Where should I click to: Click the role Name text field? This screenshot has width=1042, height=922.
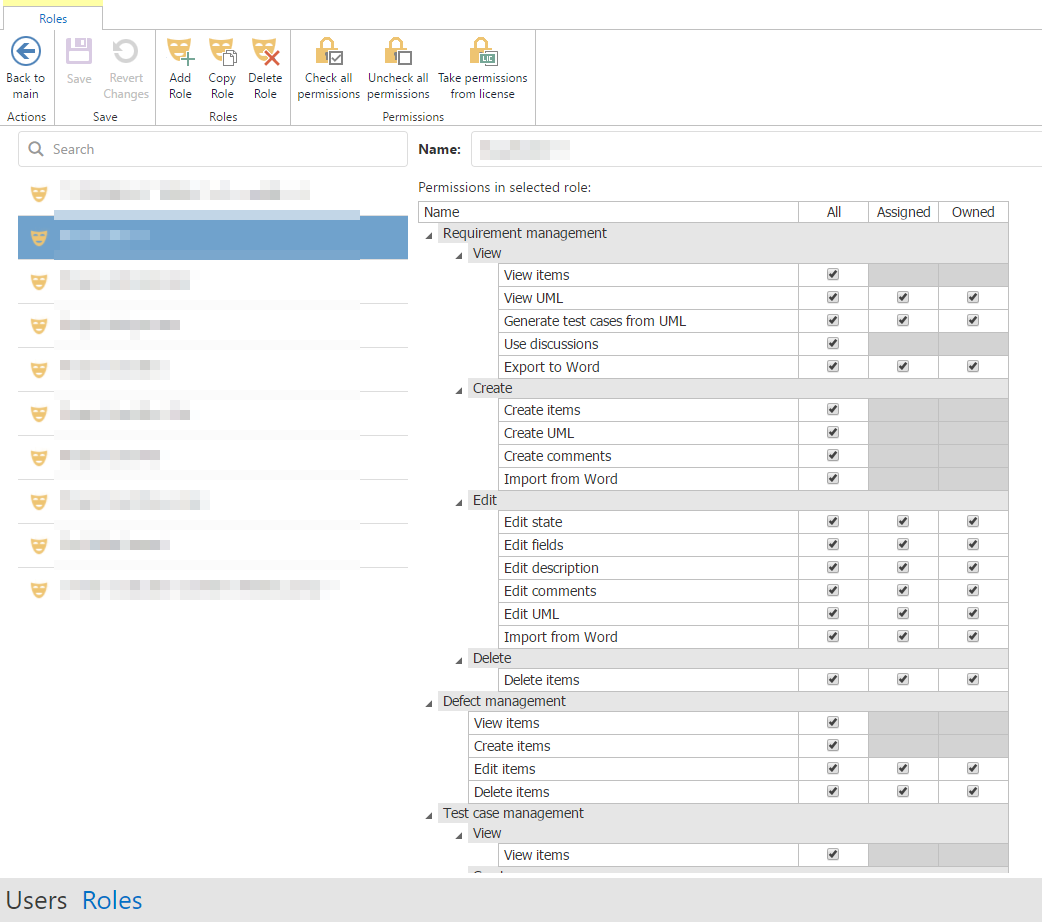[755, 149]
